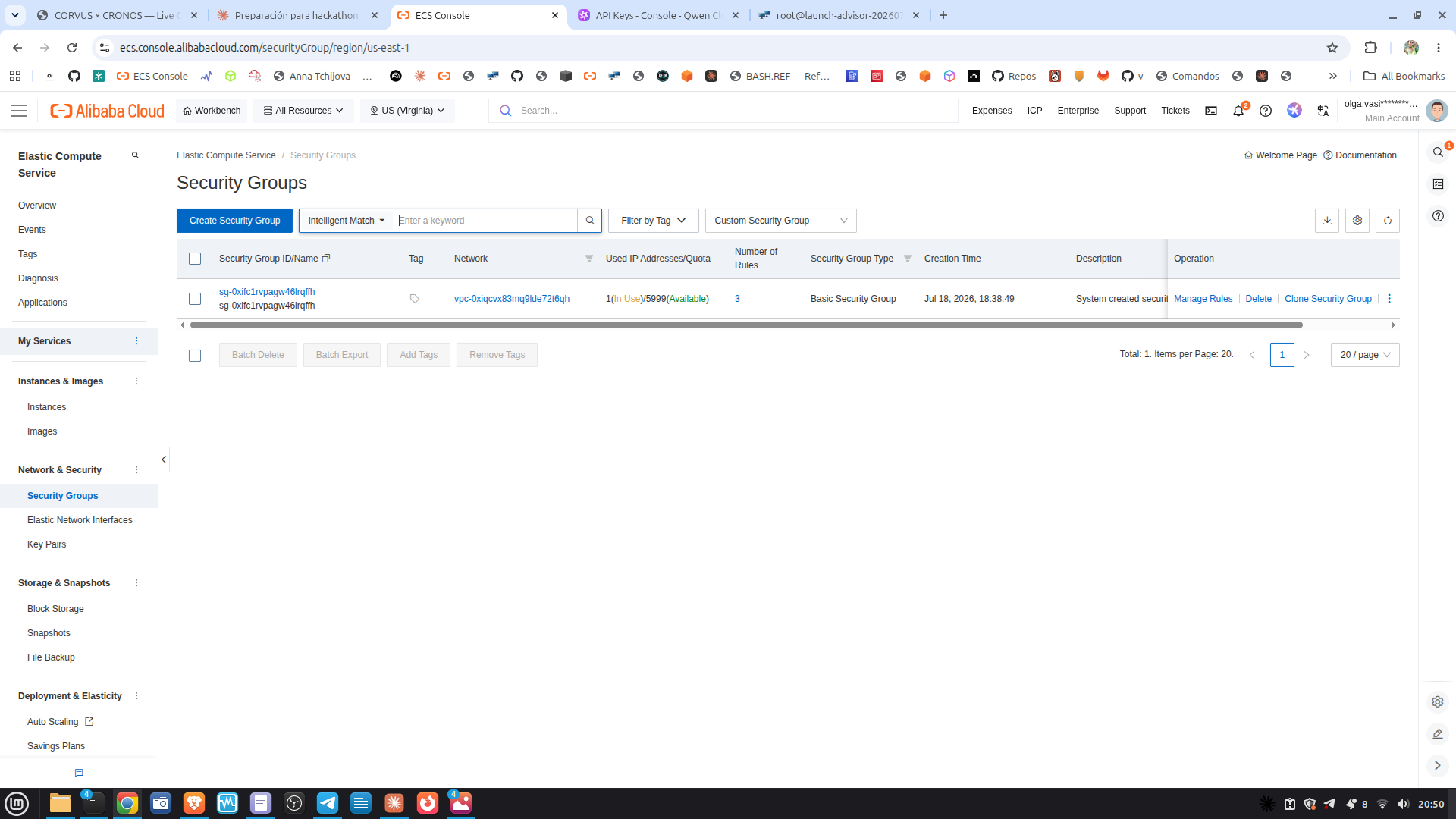This screenshot has width=1456, height=819.
Task: Open the language switch icon
Action: pos(1323,111)
